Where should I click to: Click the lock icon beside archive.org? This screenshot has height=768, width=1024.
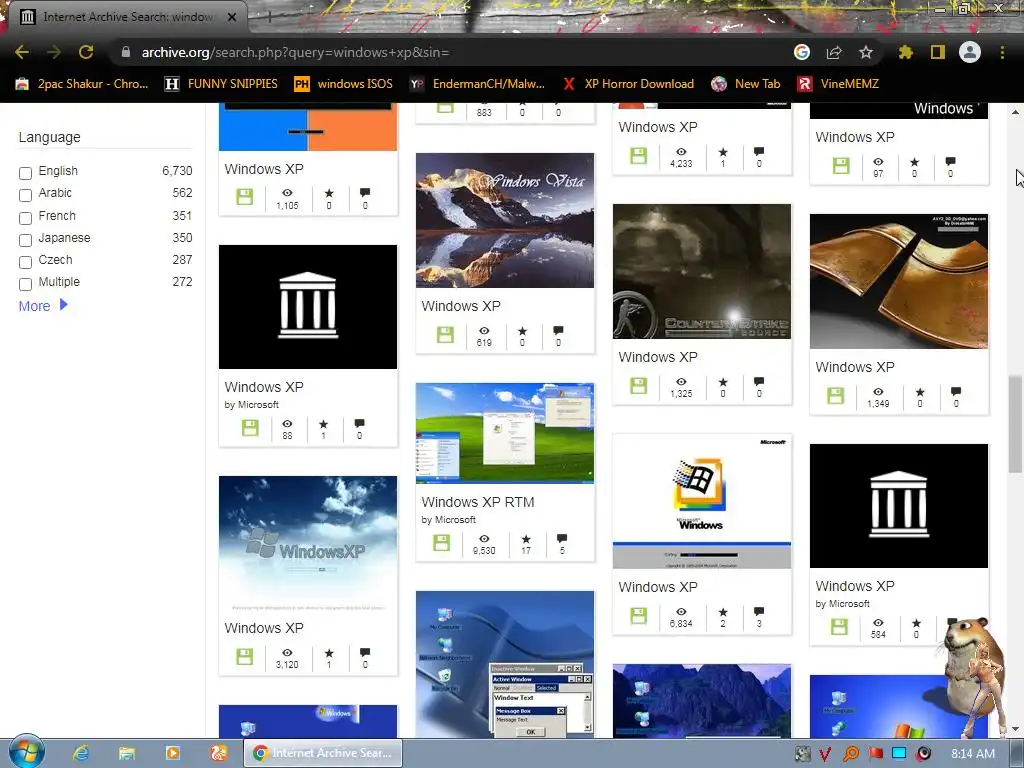(x=126, y=52)
